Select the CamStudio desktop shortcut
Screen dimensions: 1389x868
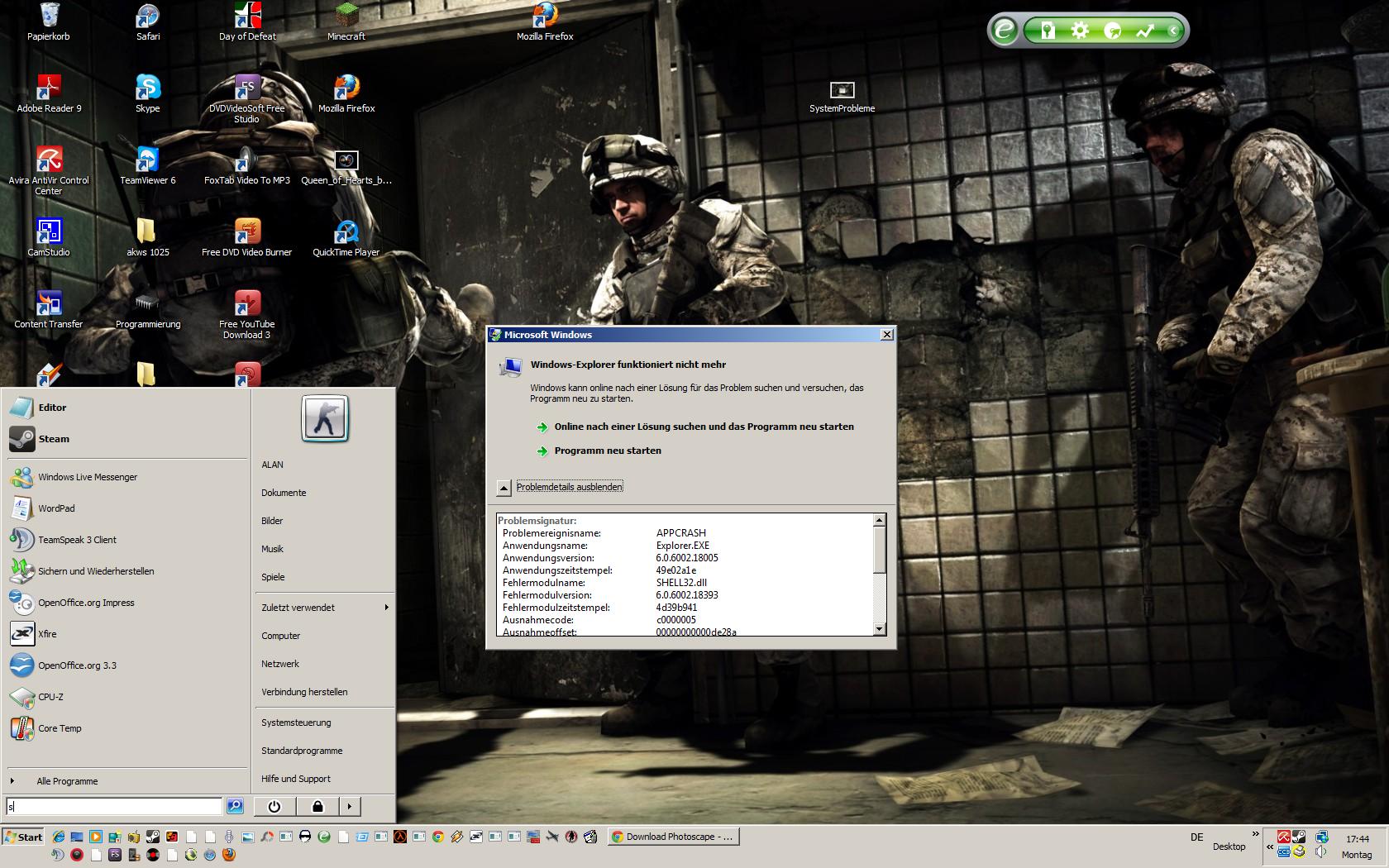click(49, 237)
